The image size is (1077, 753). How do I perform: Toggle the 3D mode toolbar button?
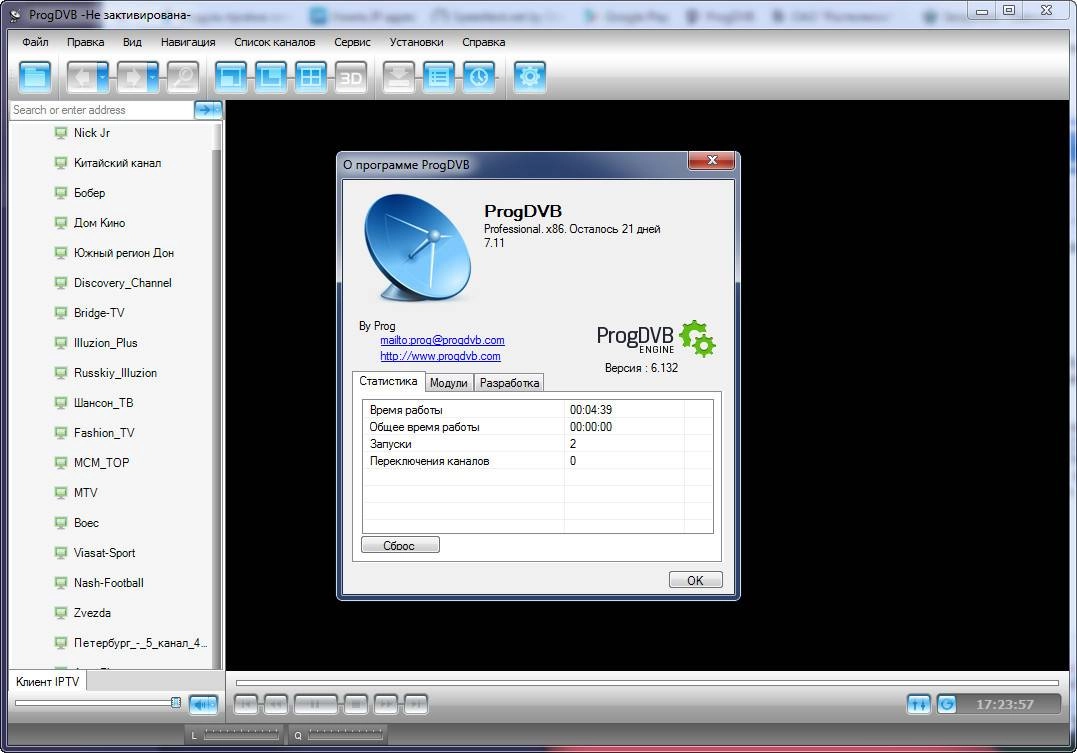pyautogui.click(x=351, y=77)
